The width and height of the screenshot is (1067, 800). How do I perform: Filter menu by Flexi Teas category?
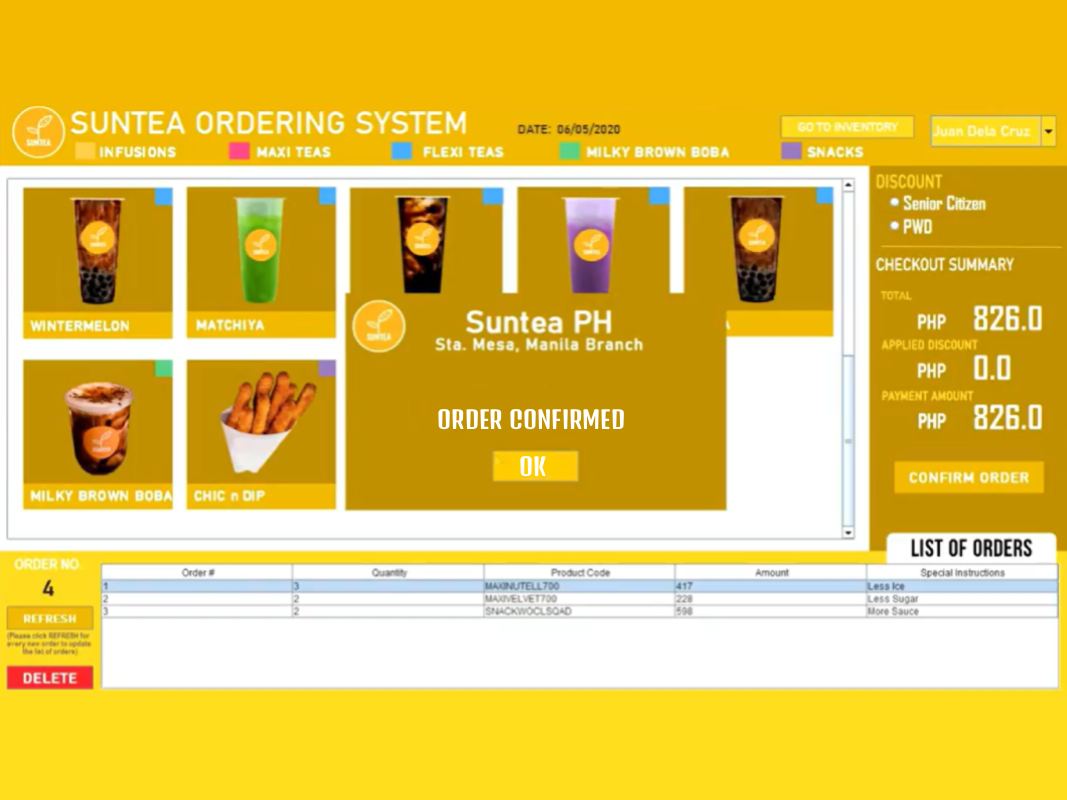463,152
